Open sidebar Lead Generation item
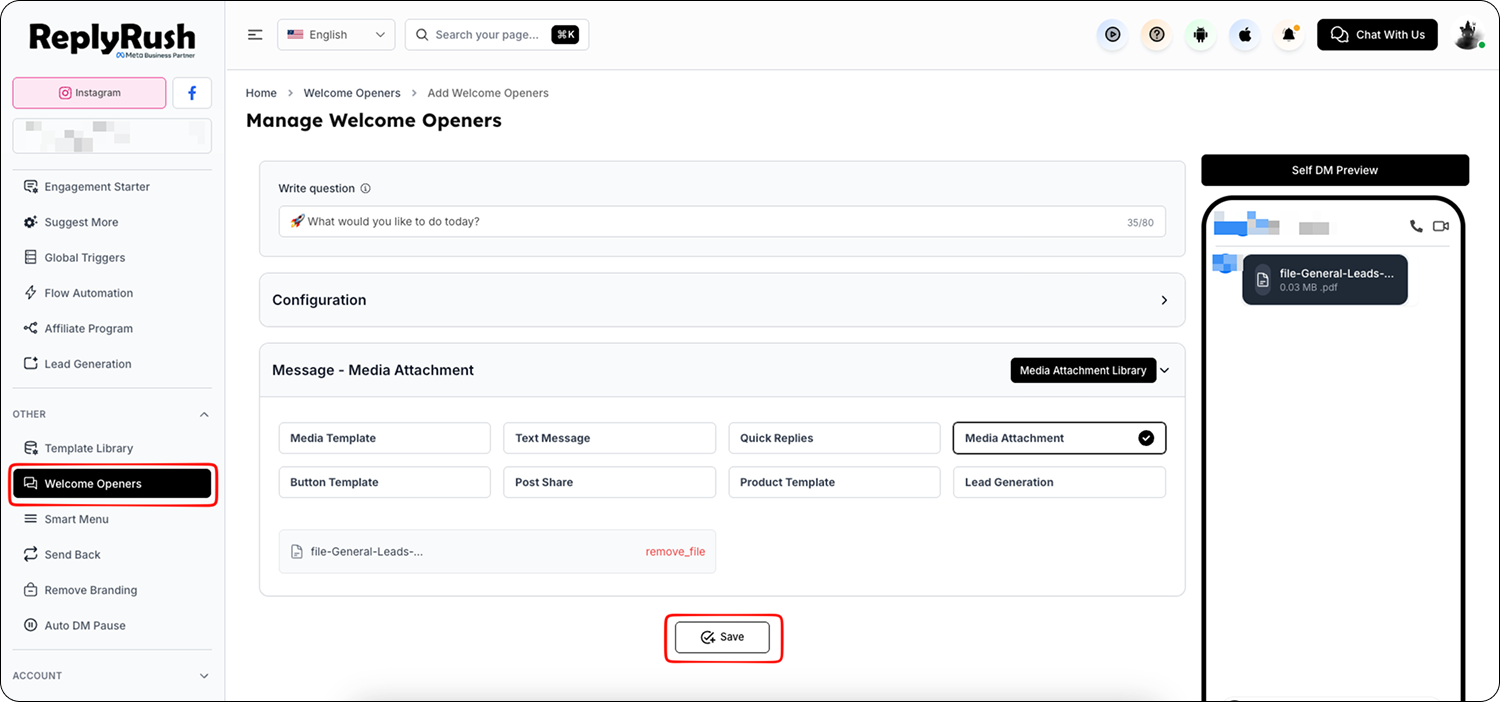The width and height of the screenshot is (1500, 702). pyautogui.click(x=88, y=364)
